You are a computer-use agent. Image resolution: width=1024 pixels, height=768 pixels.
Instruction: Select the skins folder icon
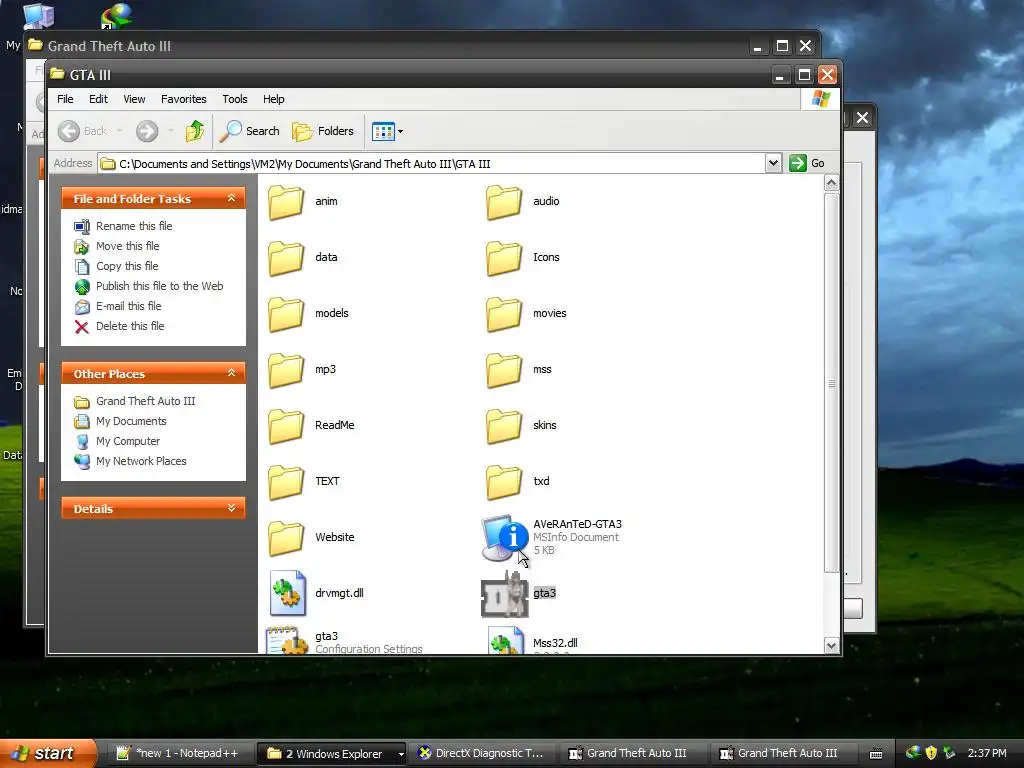click(504, 426)
